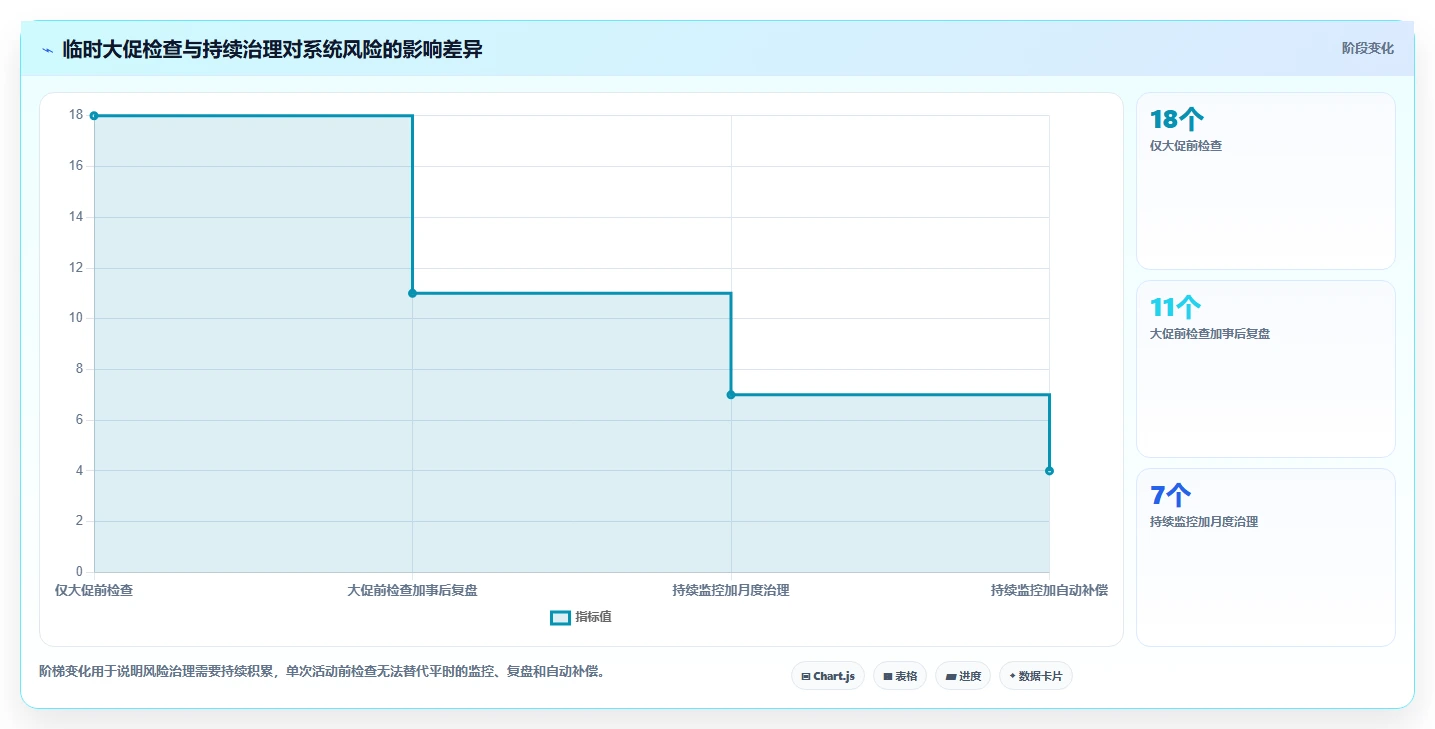Open the 11个 大促前检查加事后复盘 data card
This screenshot has width=1435, height=729.
coord(1265,369)
